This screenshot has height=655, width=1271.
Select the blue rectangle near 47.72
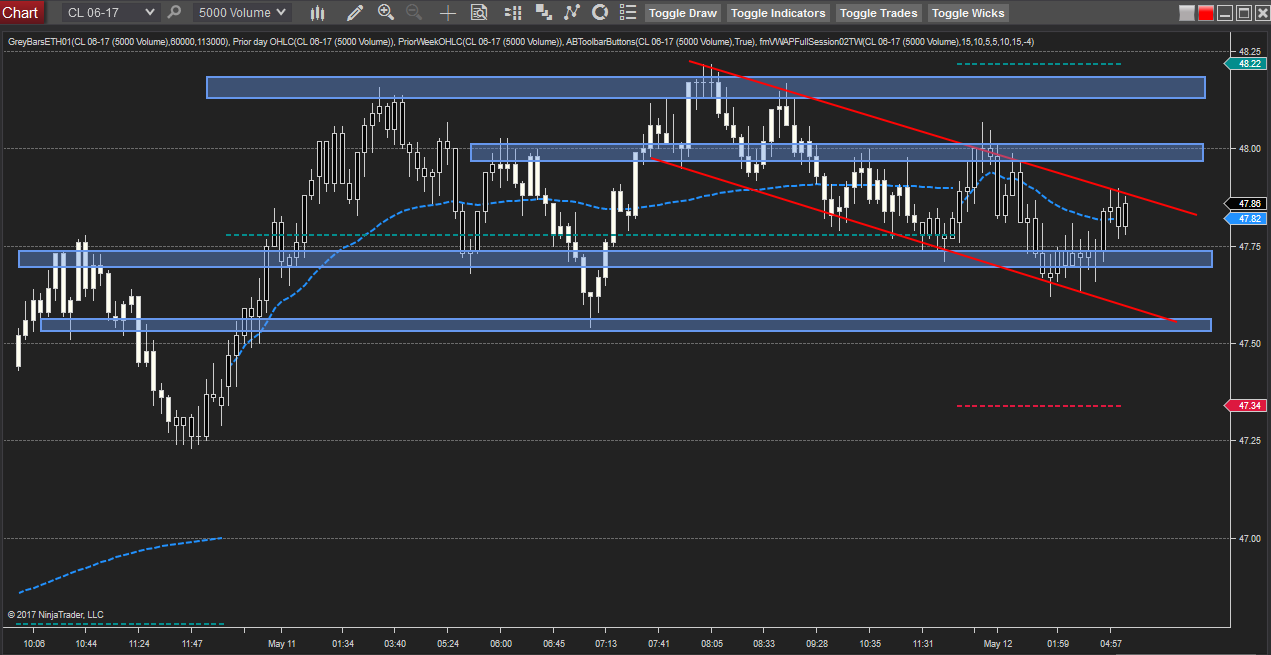pyautogui.click(x=615, y=258)
